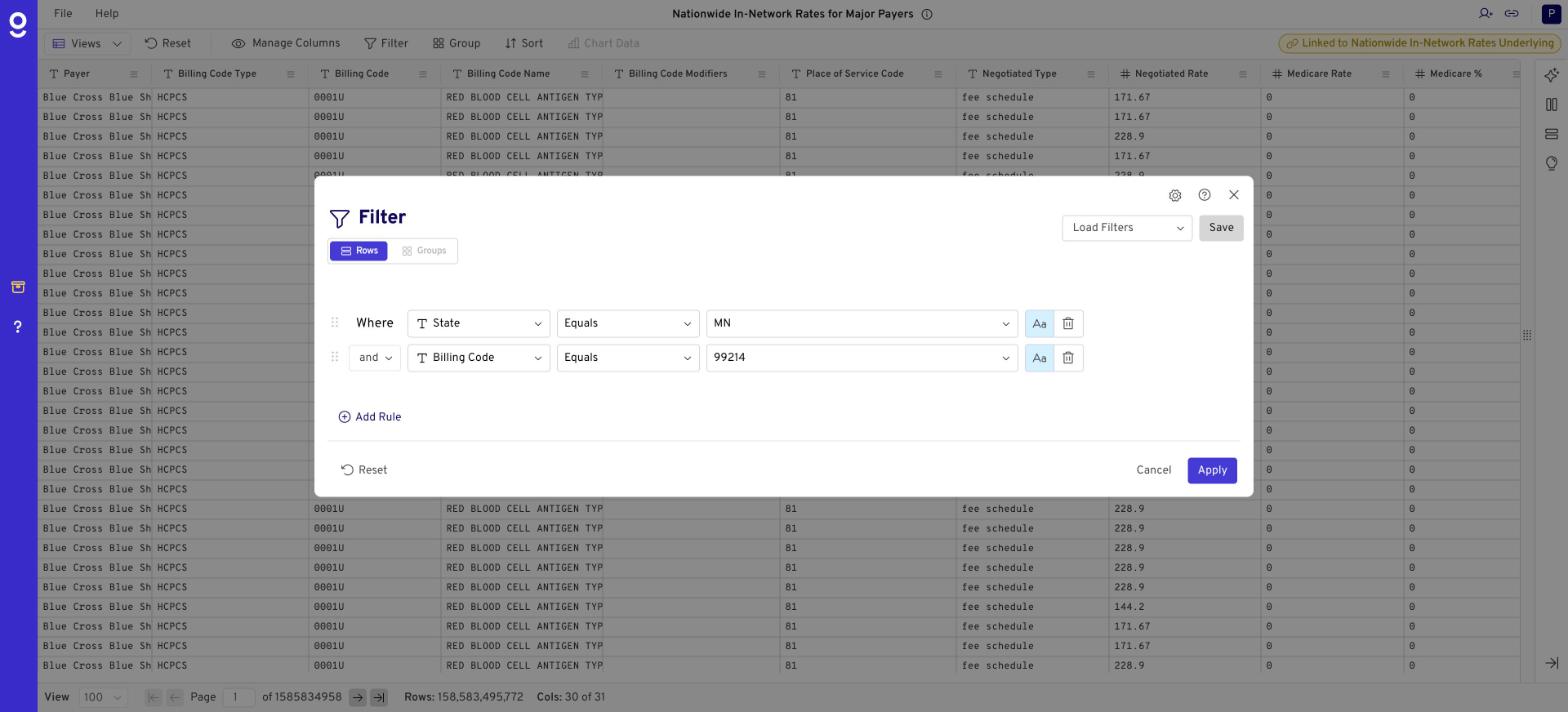The image size is (1568, 712).
Task: Open Billing Code Type column menu
Action: coord(291,74)
